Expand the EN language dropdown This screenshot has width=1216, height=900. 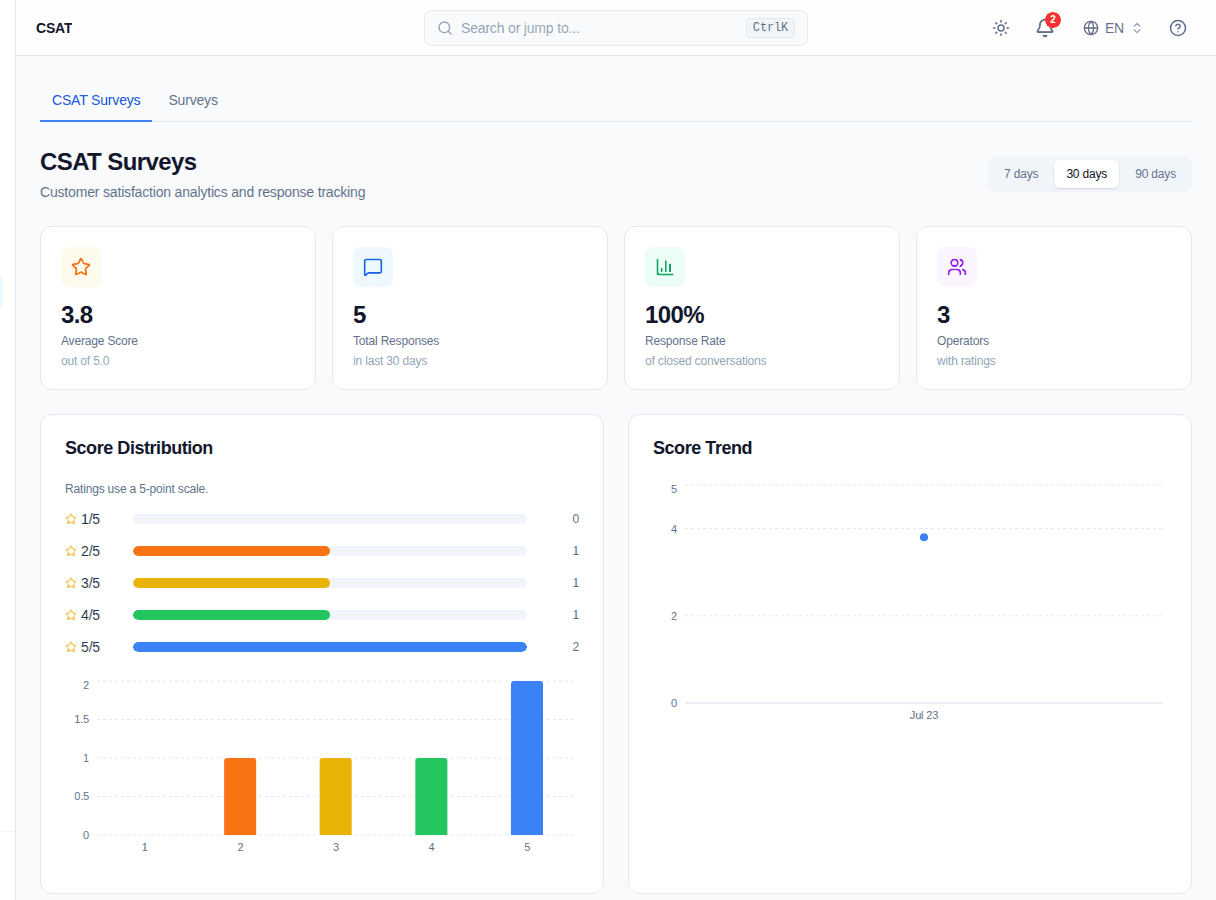(x=1113, y=28)
